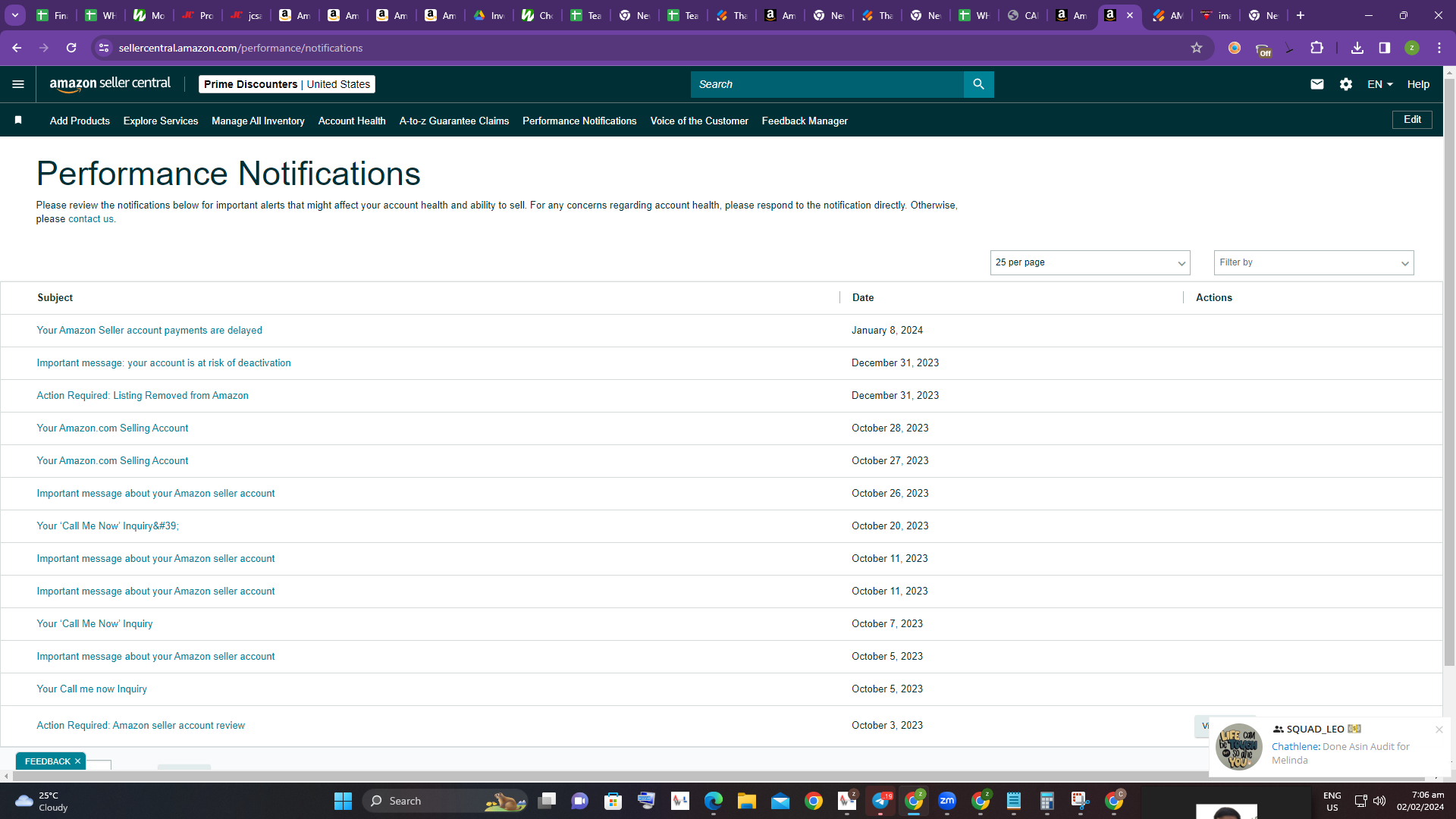Click the page's vertical scrollbar
The width and height of the screenshot is (1456, 819).
[x=1449, y=372]
